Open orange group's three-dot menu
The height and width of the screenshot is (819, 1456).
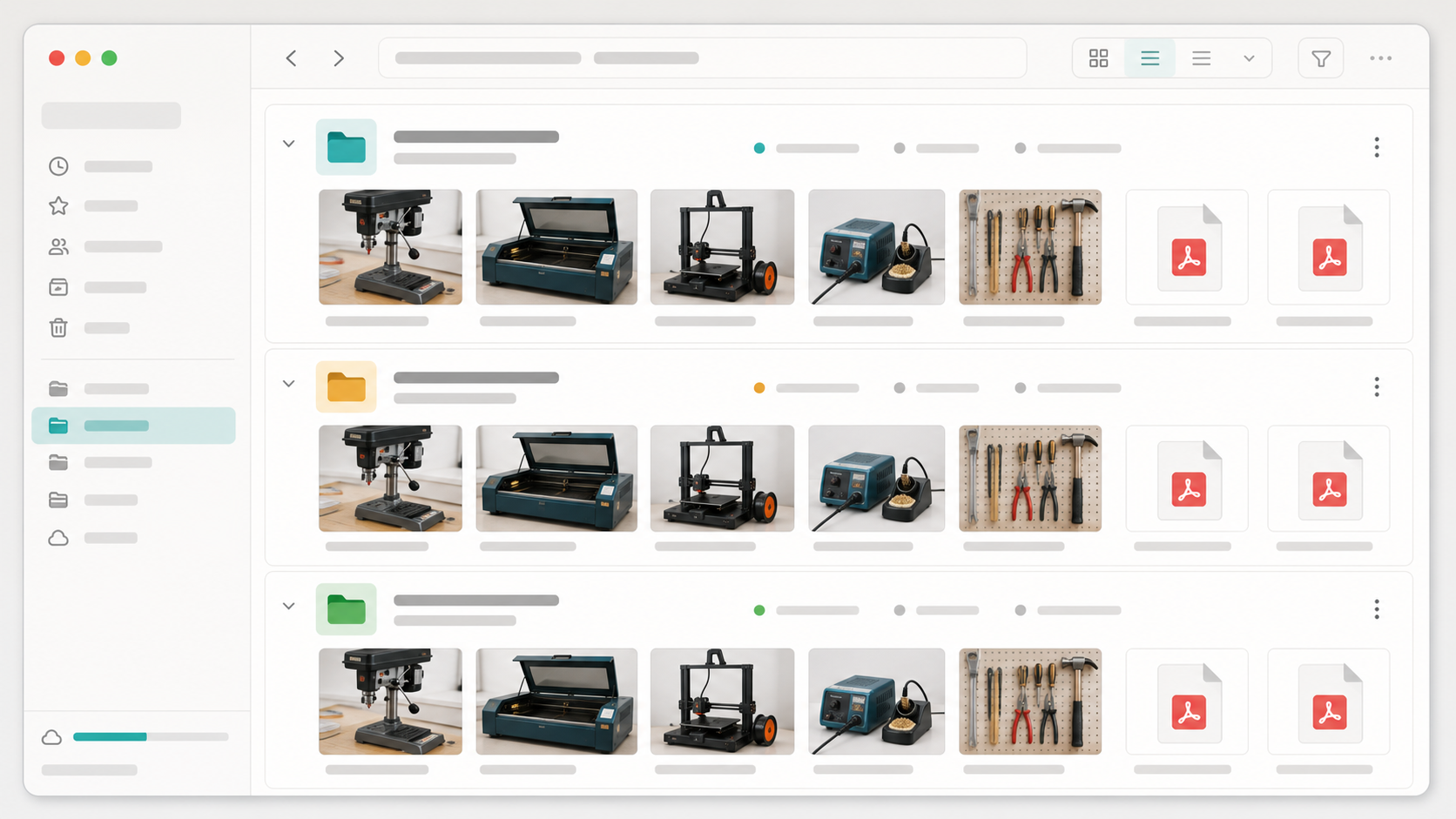click(1377, 386)
